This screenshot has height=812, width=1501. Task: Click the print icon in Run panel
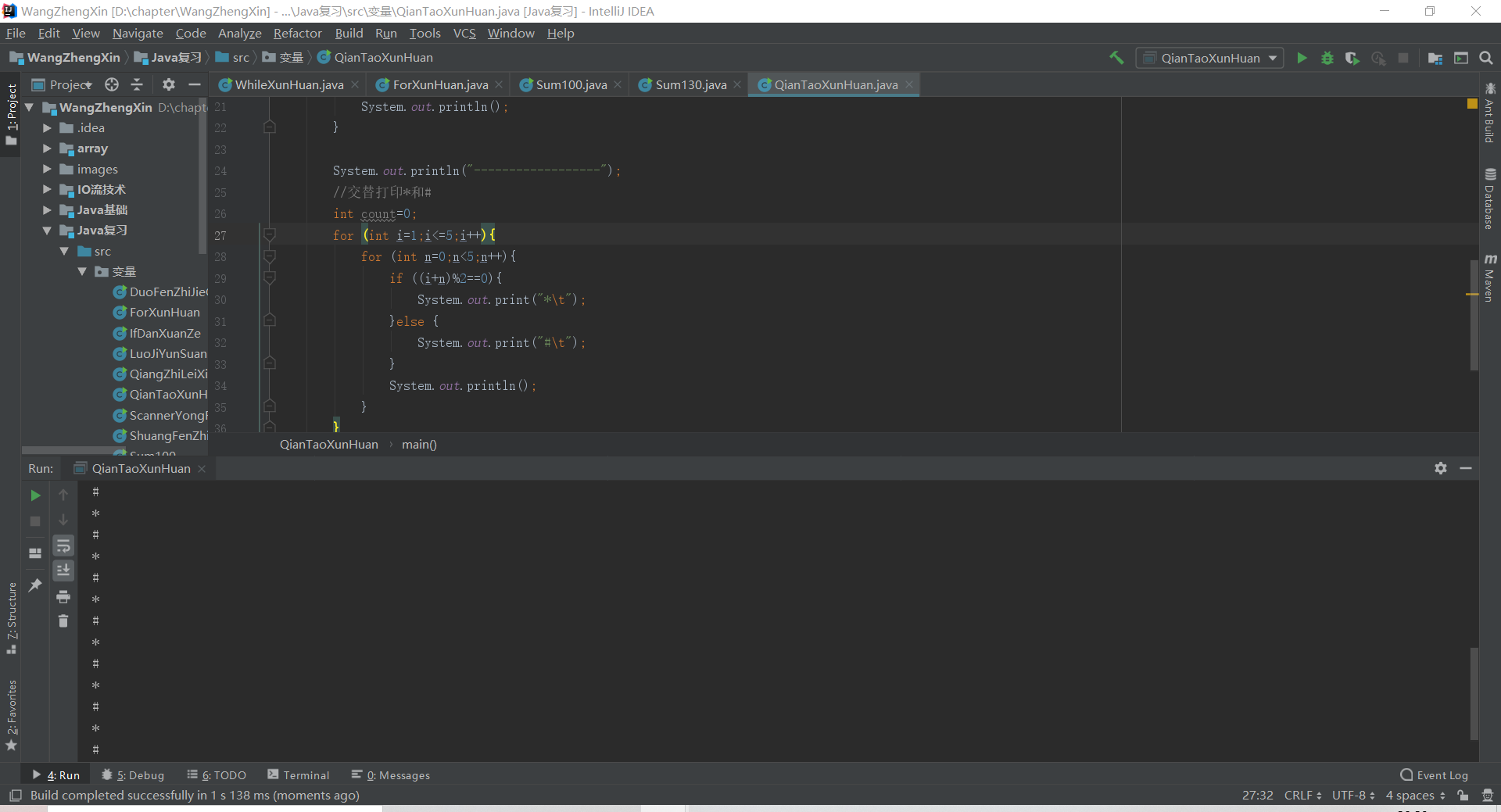pos(63,597)
